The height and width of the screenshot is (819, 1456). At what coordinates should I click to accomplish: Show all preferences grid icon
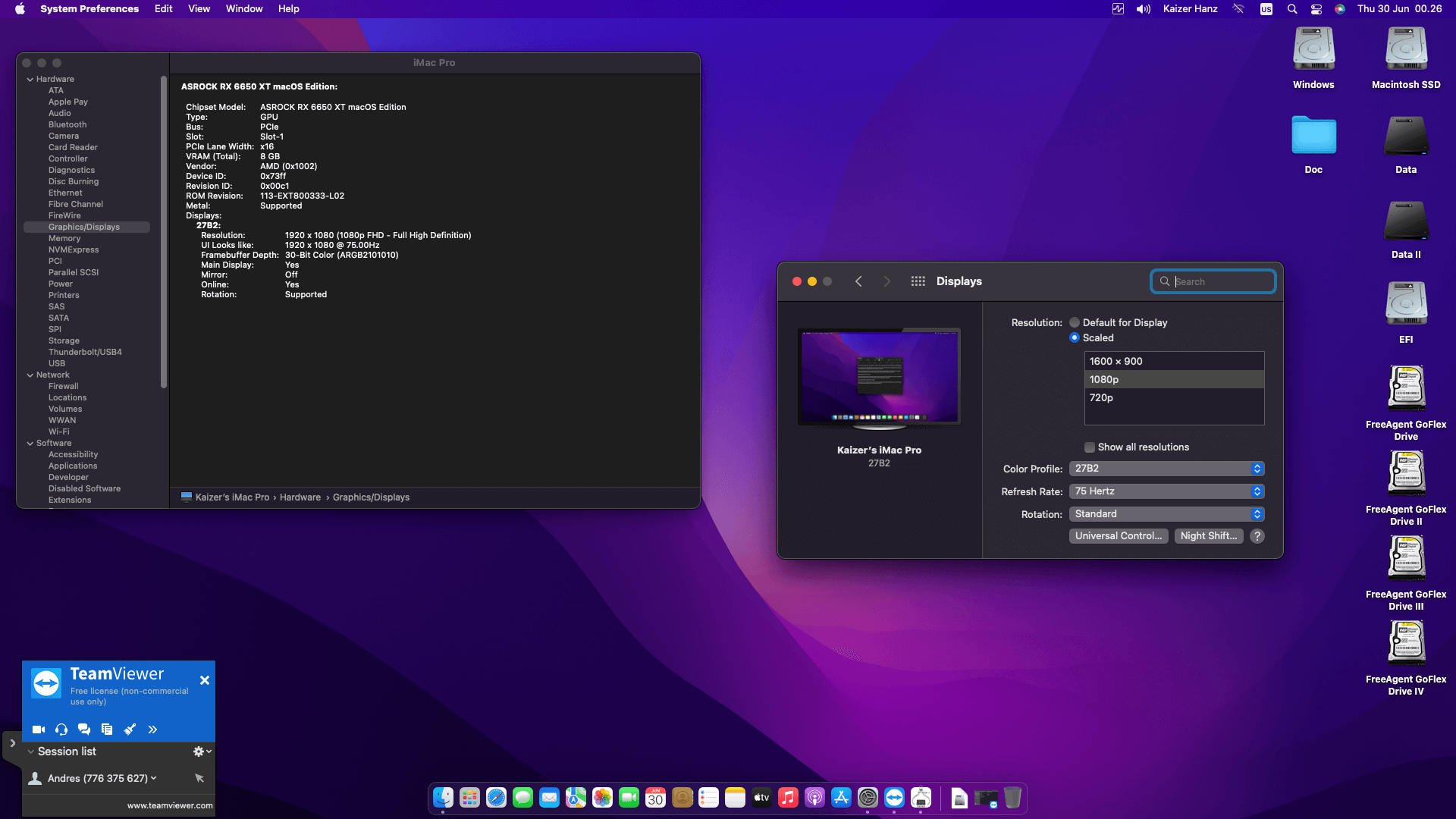[x=918, y=281]
